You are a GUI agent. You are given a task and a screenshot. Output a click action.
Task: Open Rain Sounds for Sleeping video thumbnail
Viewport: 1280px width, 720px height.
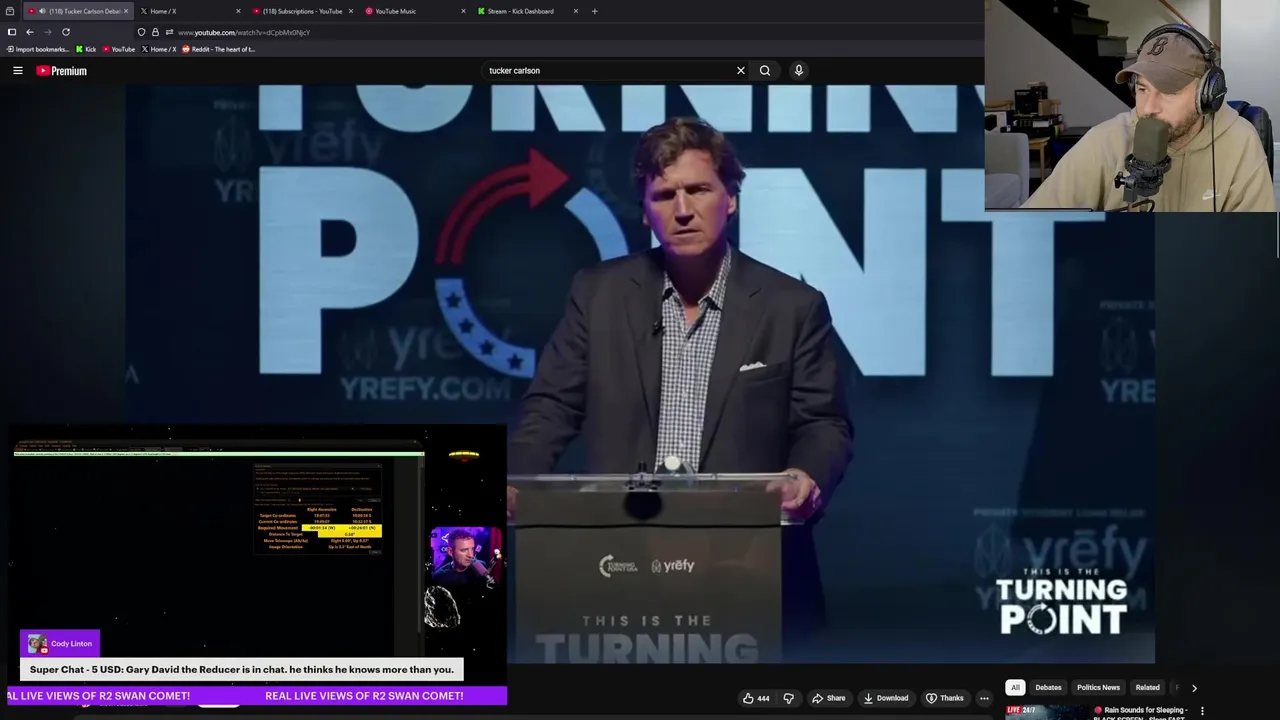point(1046,712)
